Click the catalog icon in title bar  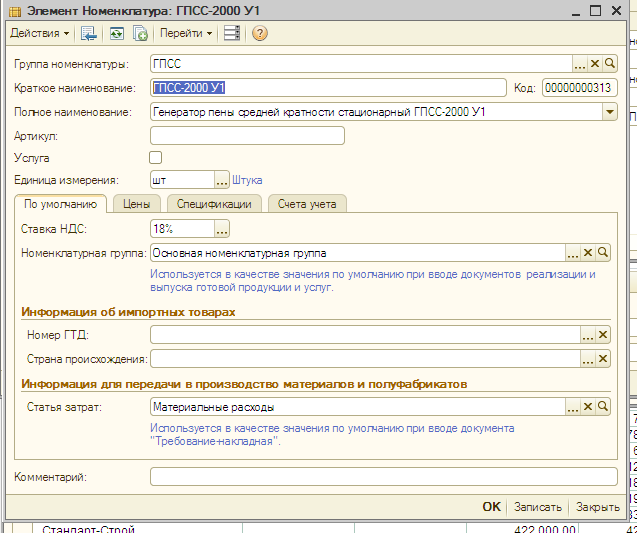pos(15,11)
